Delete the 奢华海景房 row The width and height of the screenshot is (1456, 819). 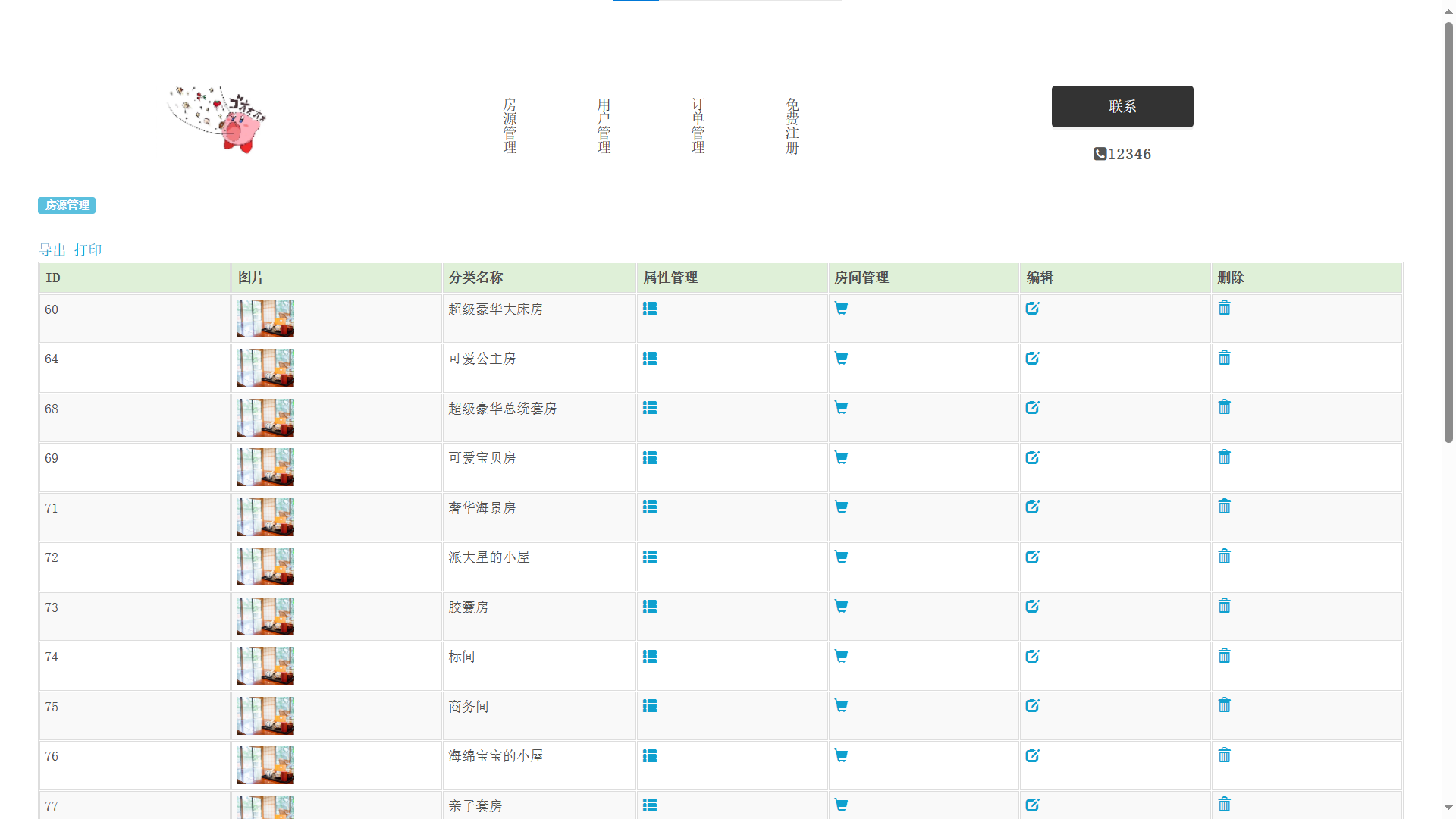tap(1225, 506)
